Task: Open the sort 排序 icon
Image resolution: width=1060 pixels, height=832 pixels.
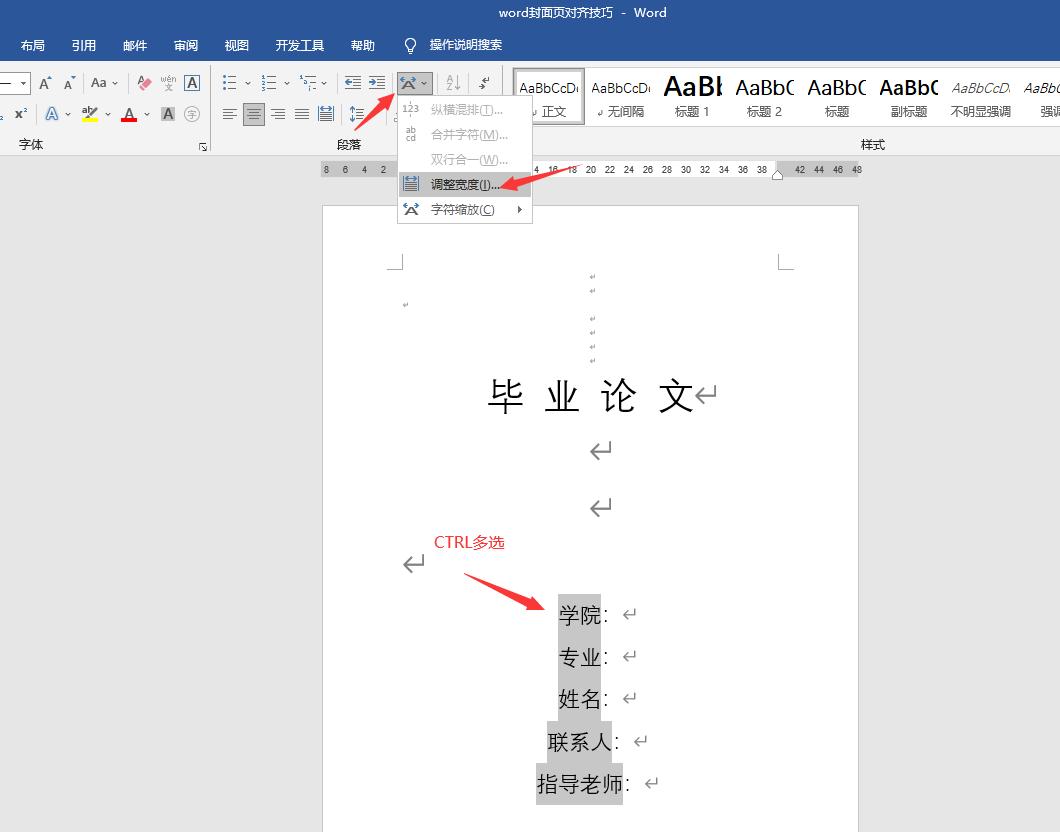Action: tap(452, 82)
